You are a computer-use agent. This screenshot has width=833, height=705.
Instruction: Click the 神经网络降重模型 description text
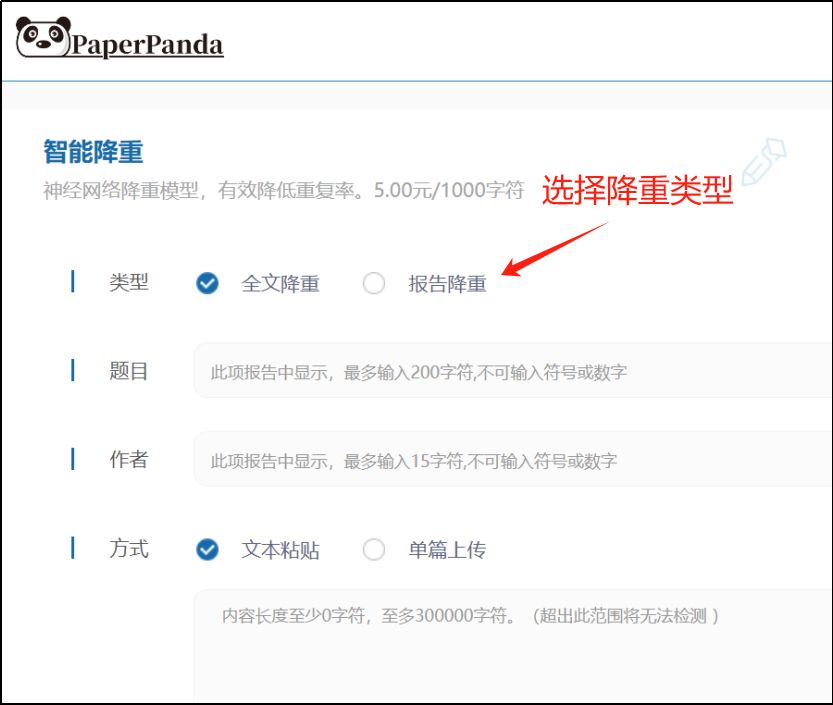tap(284, 190)
